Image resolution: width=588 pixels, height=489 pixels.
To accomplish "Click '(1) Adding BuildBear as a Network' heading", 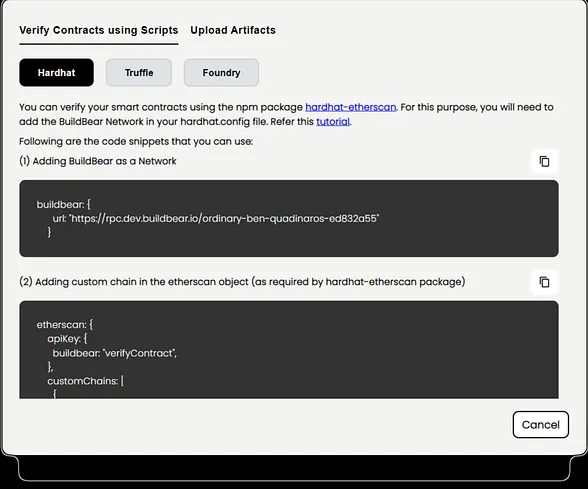I will [98, 161].
